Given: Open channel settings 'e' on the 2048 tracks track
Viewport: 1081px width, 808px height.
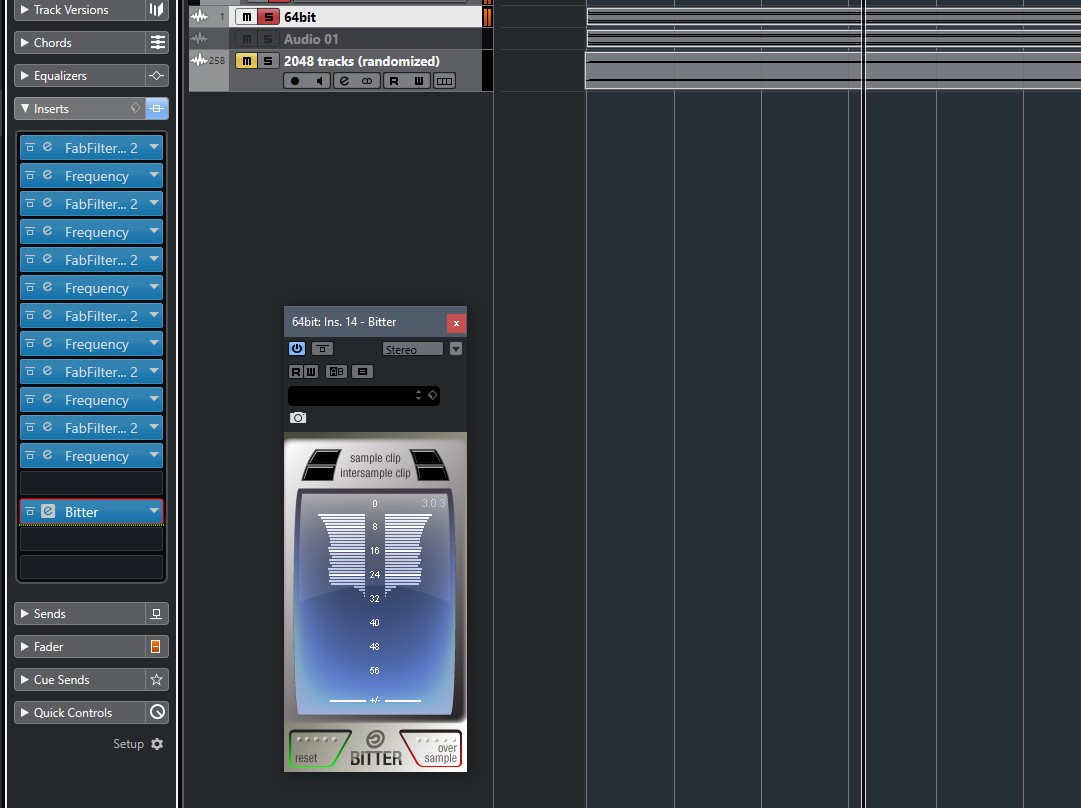Looking at the screenshot, I should [344, 81].
